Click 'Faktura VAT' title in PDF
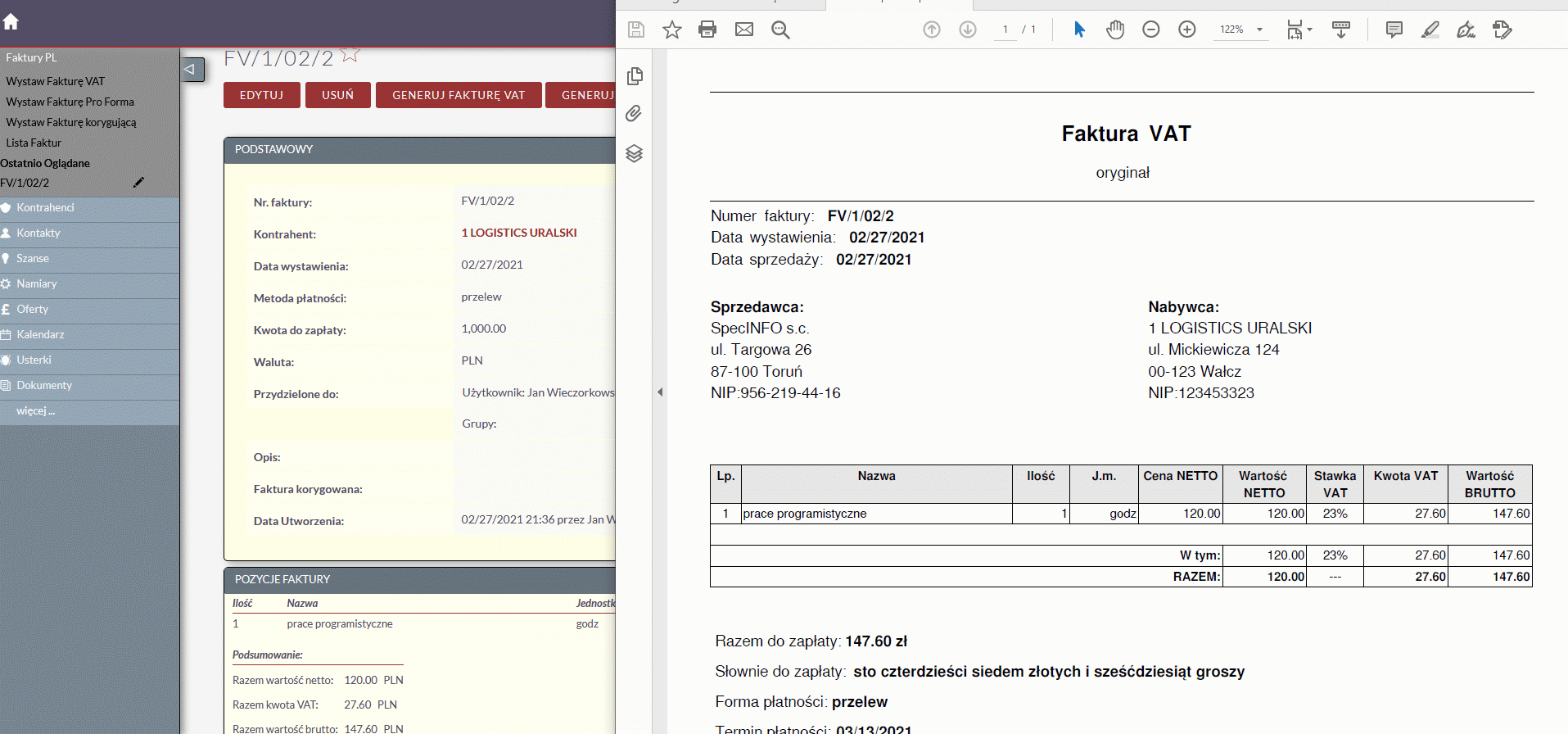Viewport: 1568px width, 734px height. 1126,134
